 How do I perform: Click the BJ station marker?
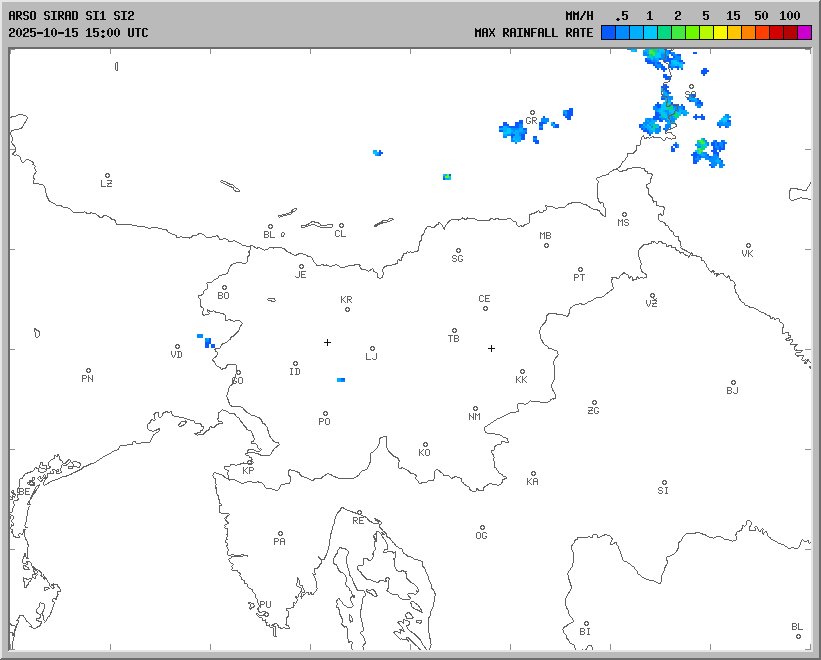point(733,383)
